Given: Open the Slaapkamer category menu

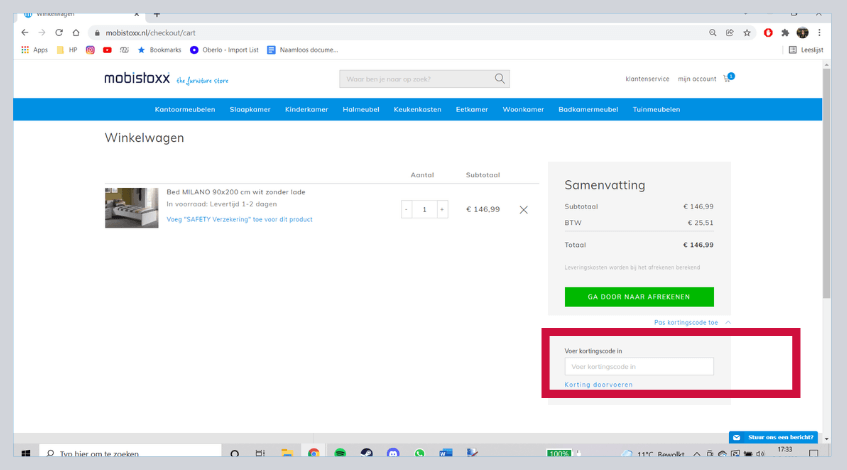Looking at the screenshot, I should [x=249, y=109].
